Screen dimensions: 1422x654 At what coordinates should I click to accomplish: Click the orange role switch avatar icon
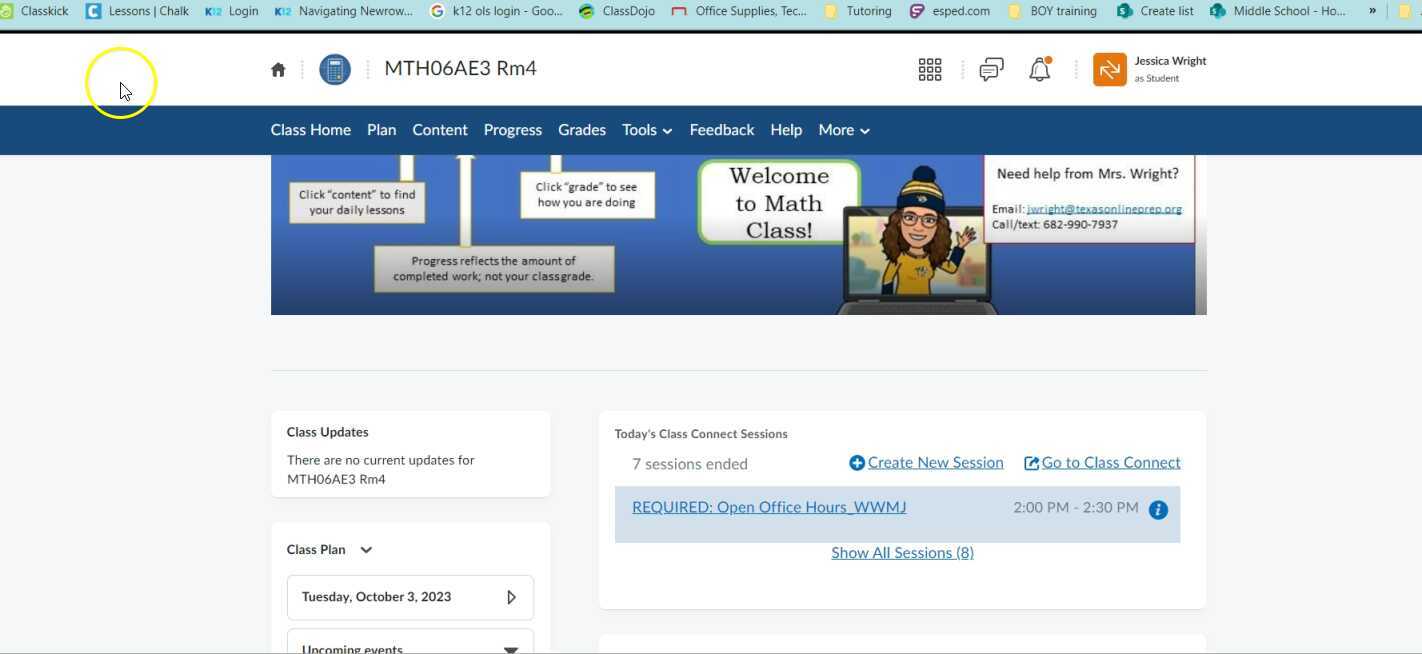[x=1110, y=70]
